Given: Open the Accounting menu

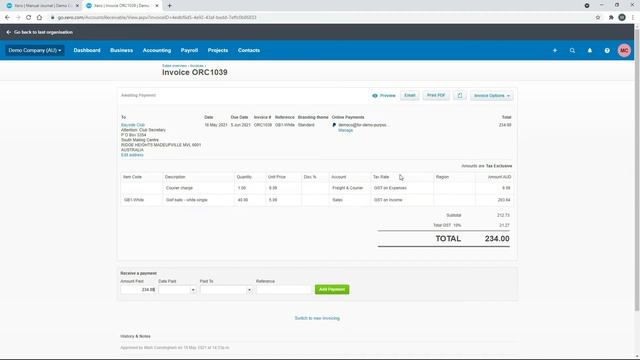Looking at the screenshot, I should [x=157, y=50].
